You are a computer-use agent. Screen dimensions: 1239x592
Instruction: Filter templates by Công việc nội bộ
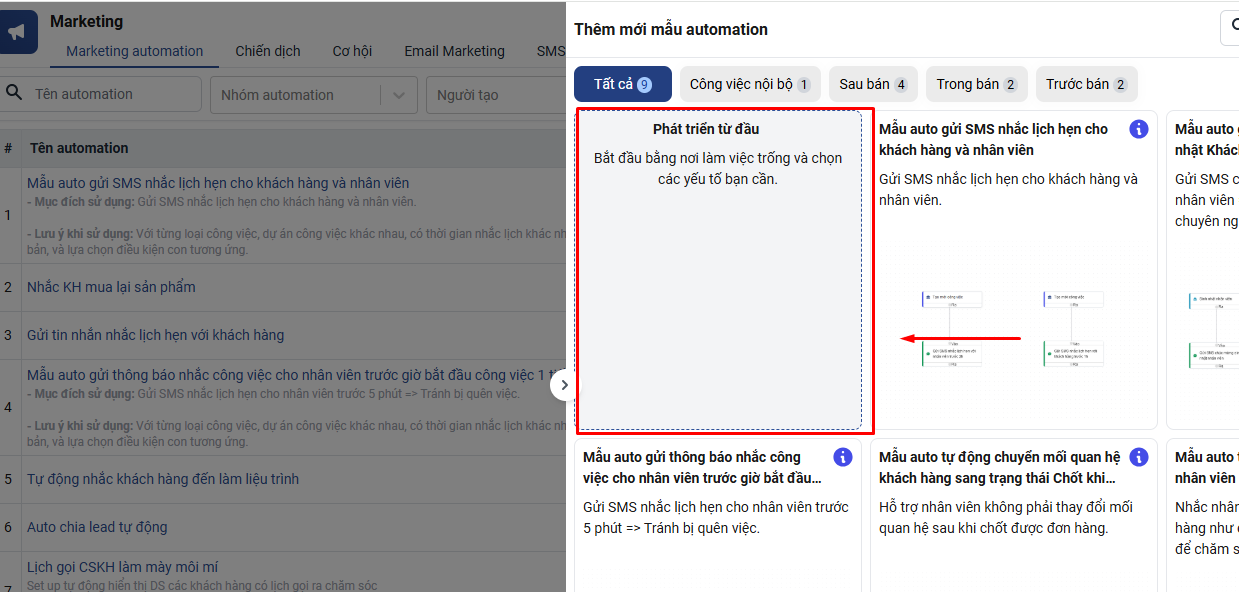(749, 84)
